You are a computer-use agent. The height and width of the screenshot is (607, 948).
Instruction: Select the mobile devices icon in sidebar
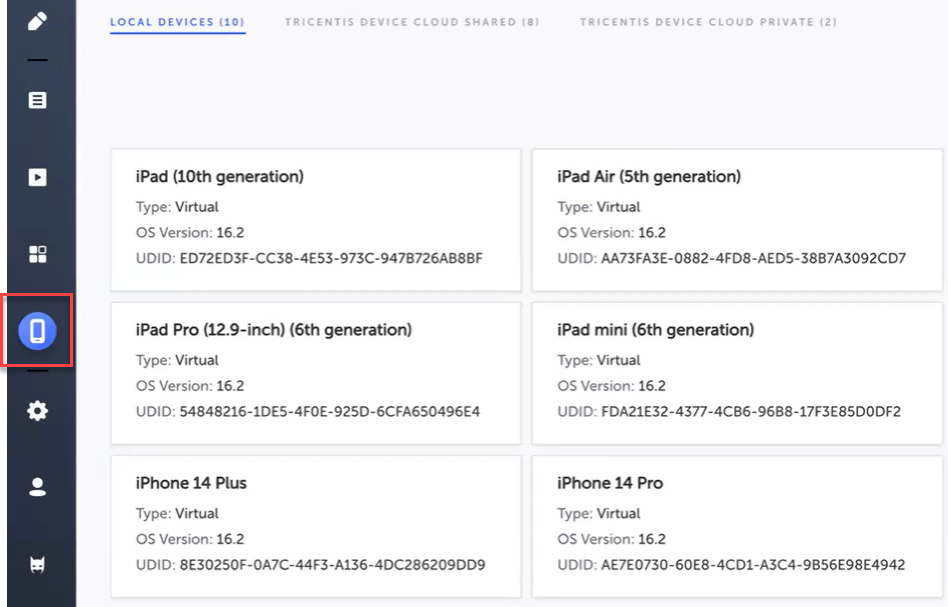pos(37,332)
